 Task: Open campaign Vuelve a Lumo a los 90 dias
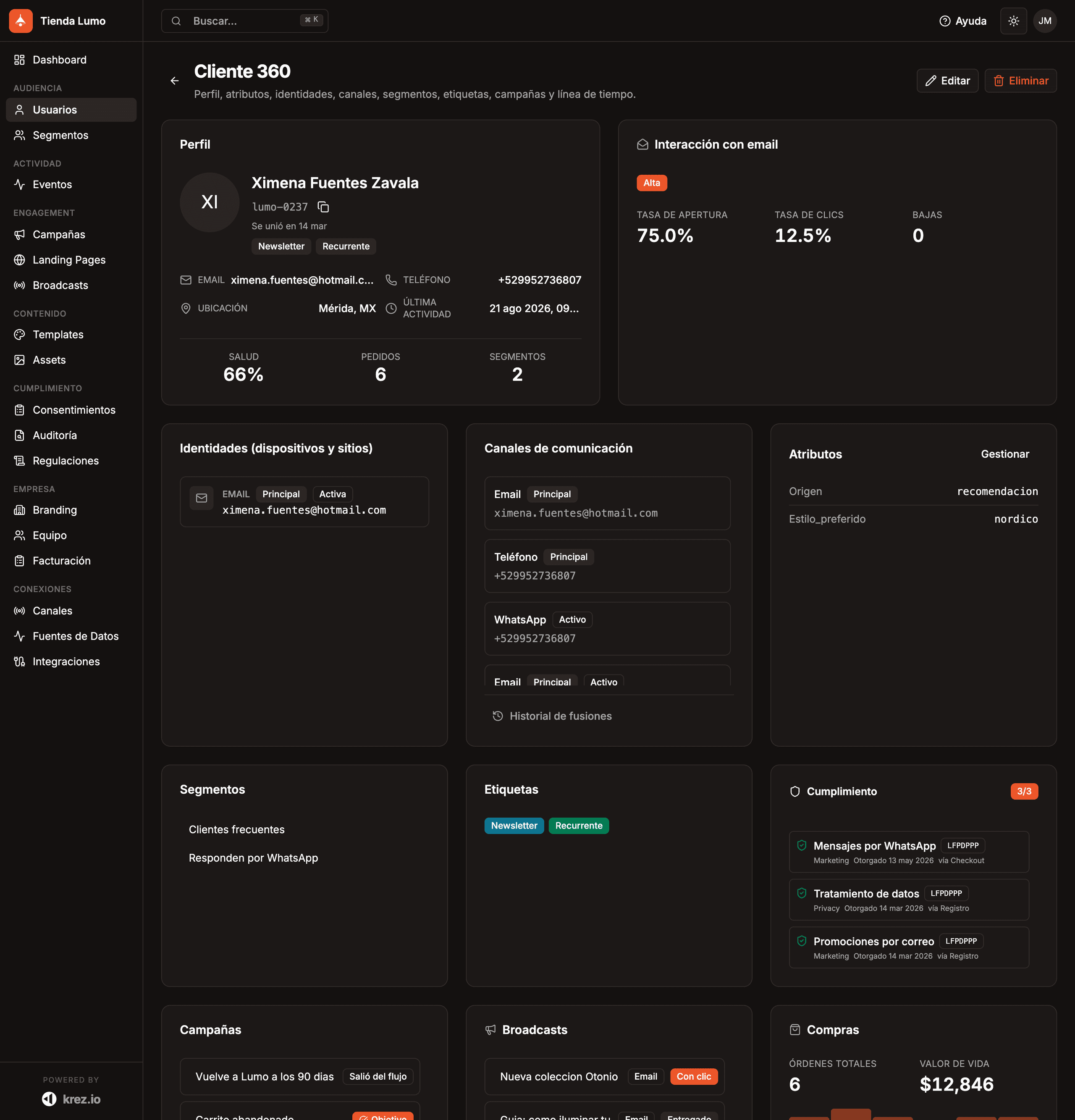tap(300, 1077)
